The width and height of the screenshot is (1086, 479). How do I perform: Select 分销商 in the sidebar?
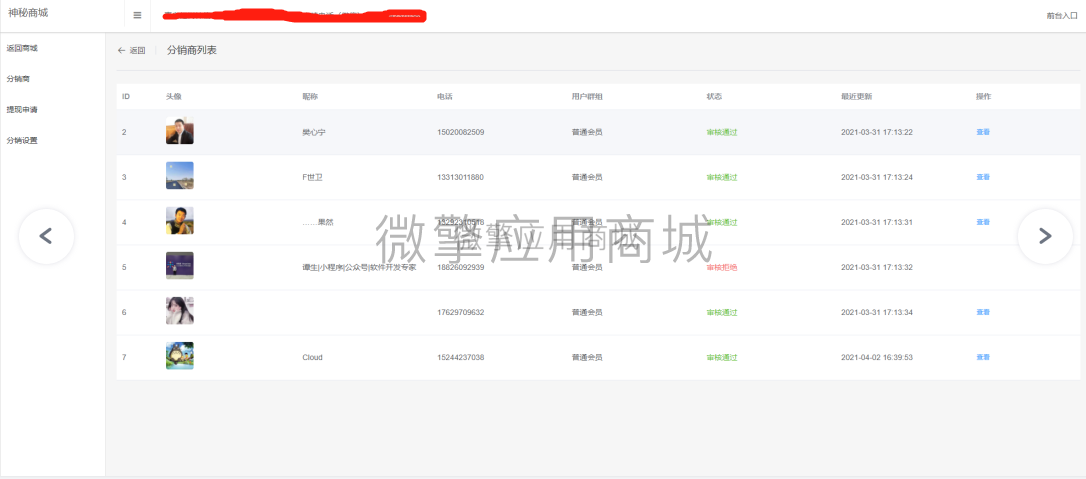[x=18, y=79]
